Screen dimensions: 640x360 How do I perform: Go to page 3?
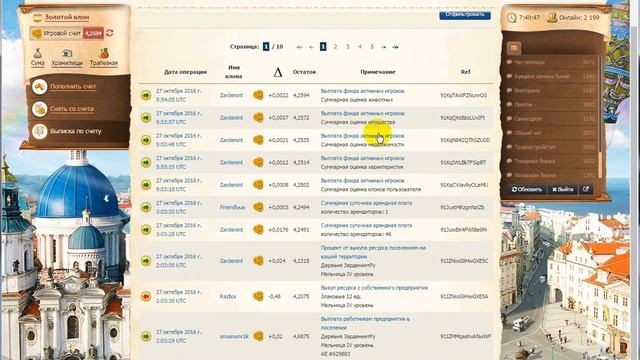point(348,47)
